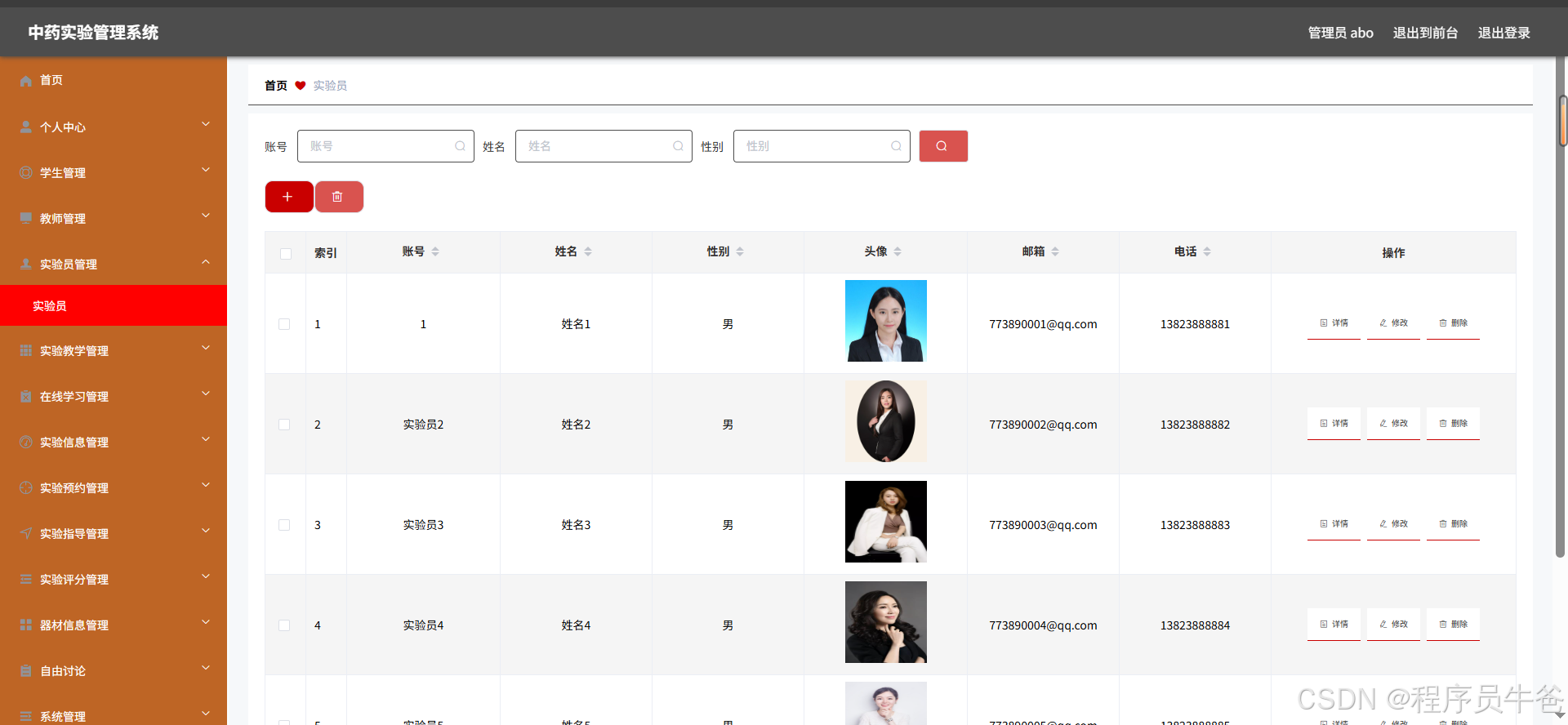Click the 实验评分管理 list icon
This screenshot has width=1568, height=725.
pos(26,579)
